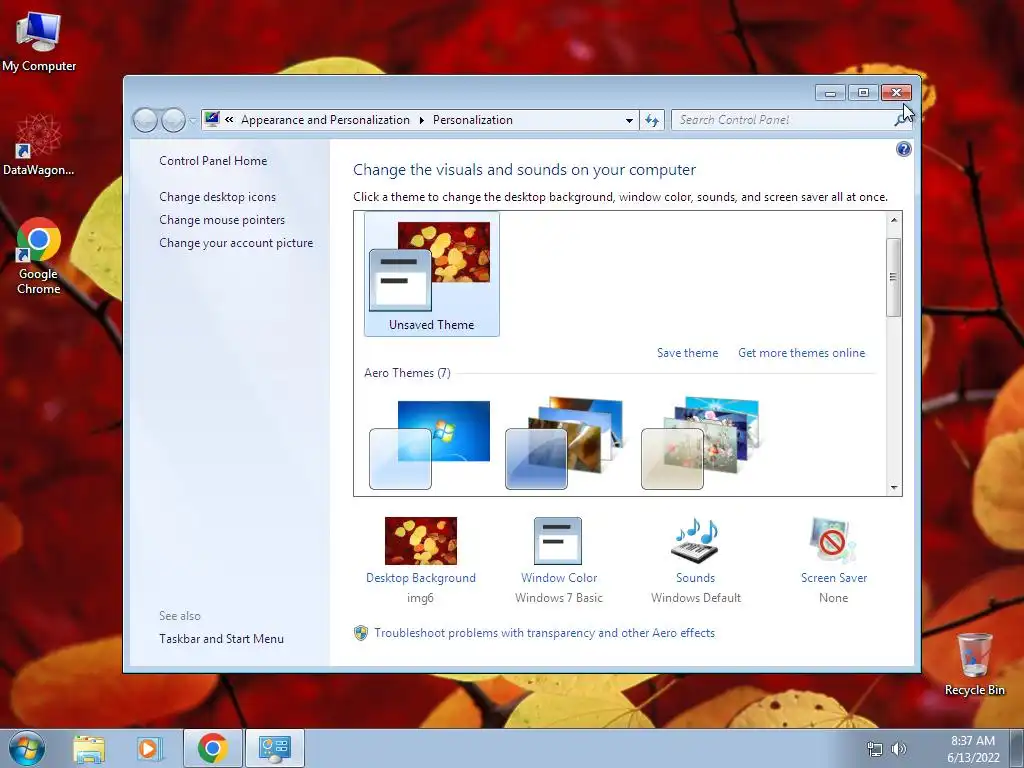Viewport: 1024px width, 768px height.
Task: Select the Characters Aero theme thumbnail
Action: click(x=701, y=444)
